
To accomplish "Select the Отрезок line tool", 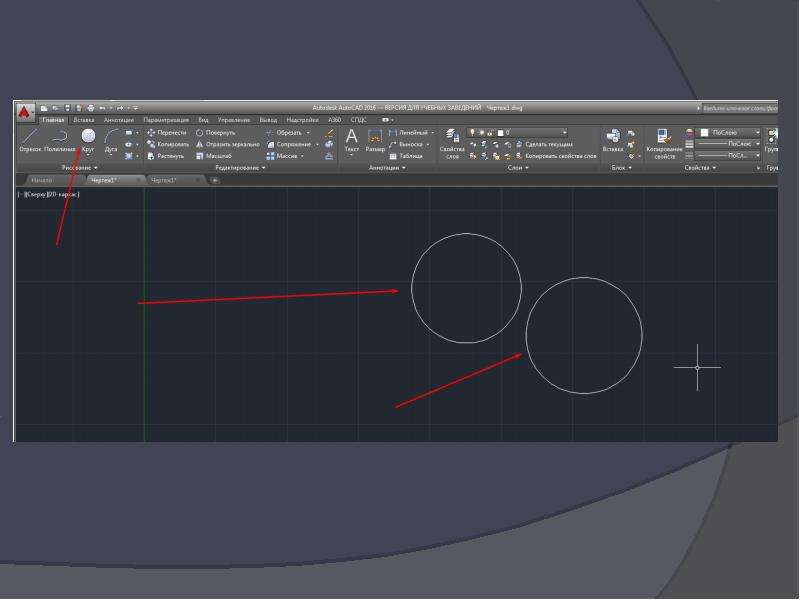I will (30, 140).
